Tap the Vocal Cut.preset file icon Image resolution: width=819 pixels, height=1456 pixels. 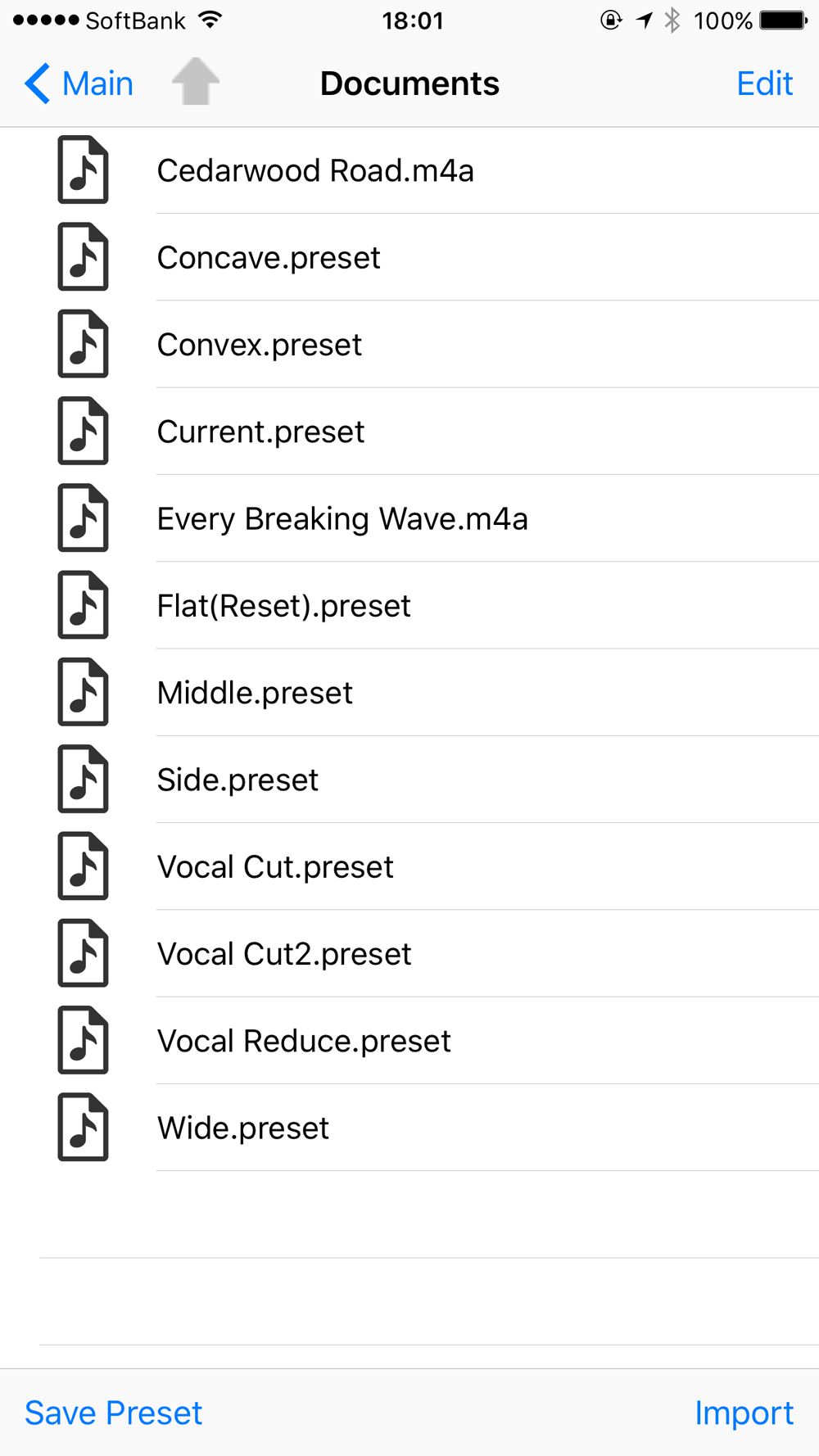(83, 866)
